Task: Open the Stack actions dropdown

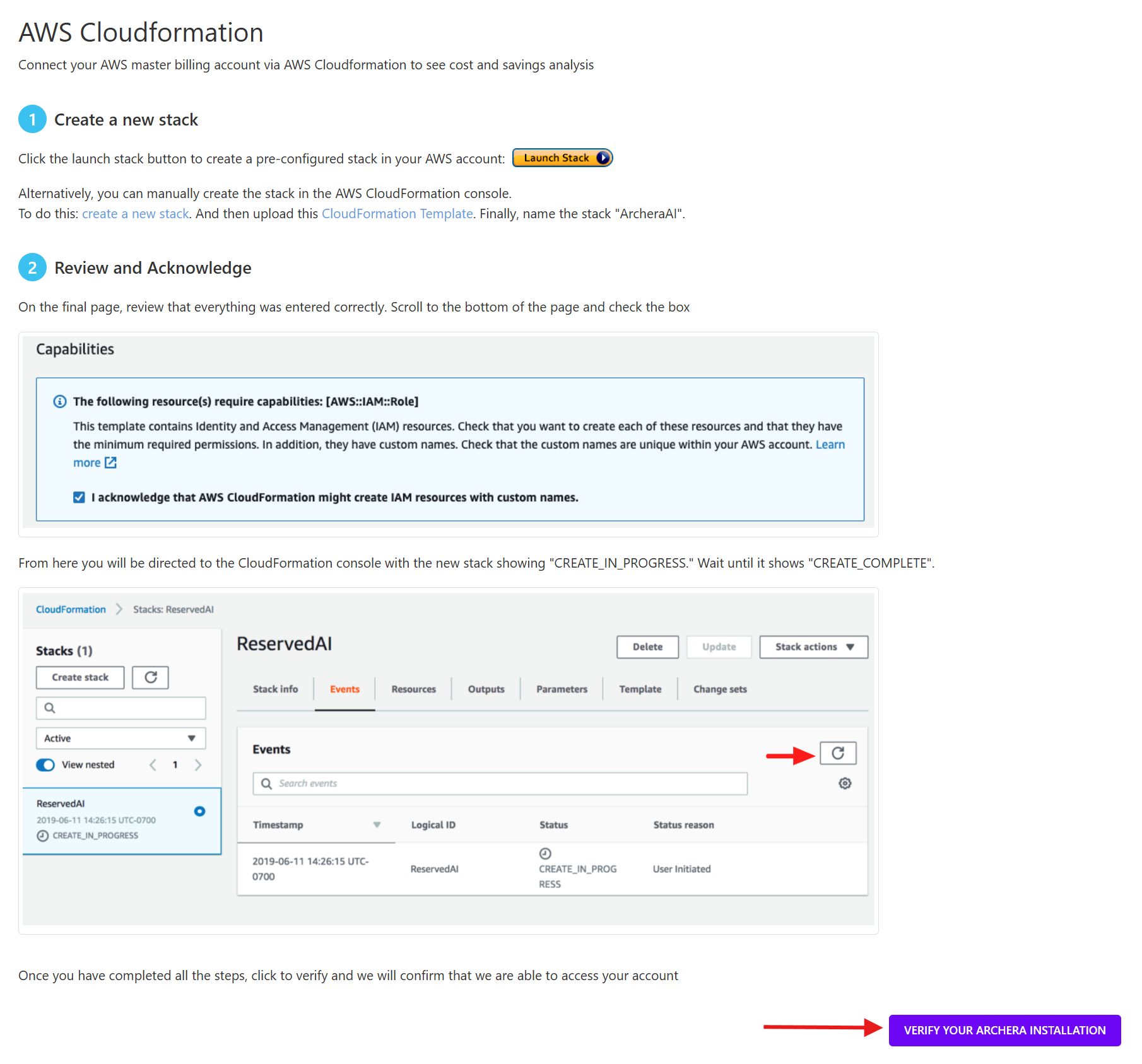Action: 814,647
